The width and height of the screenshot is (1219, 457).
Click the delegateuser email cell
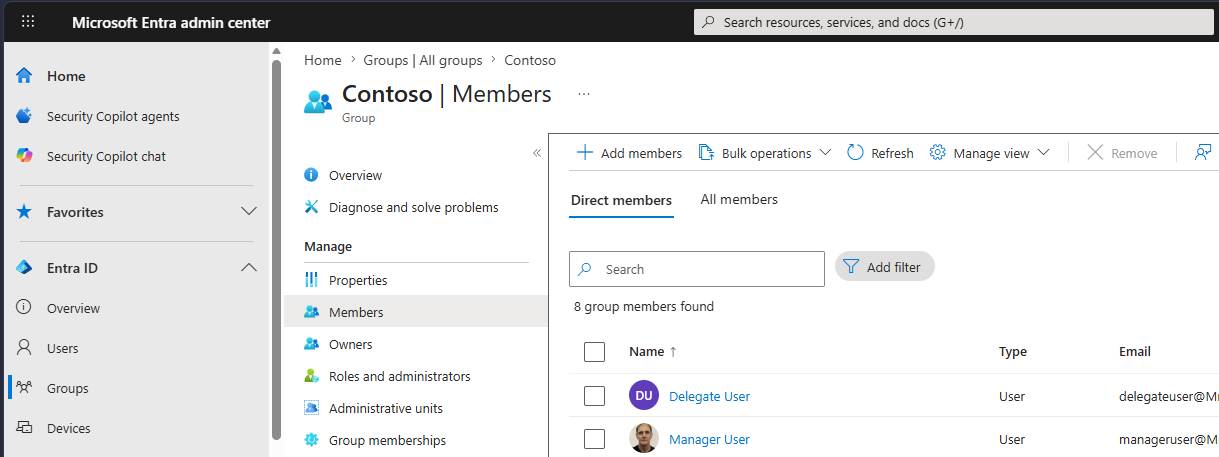tap(1168, 396)
